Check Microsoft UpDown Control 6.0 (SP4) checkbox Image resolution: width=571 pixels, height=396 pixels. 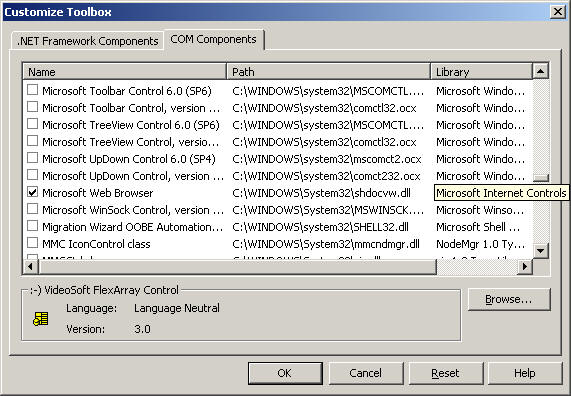point(32,158)
